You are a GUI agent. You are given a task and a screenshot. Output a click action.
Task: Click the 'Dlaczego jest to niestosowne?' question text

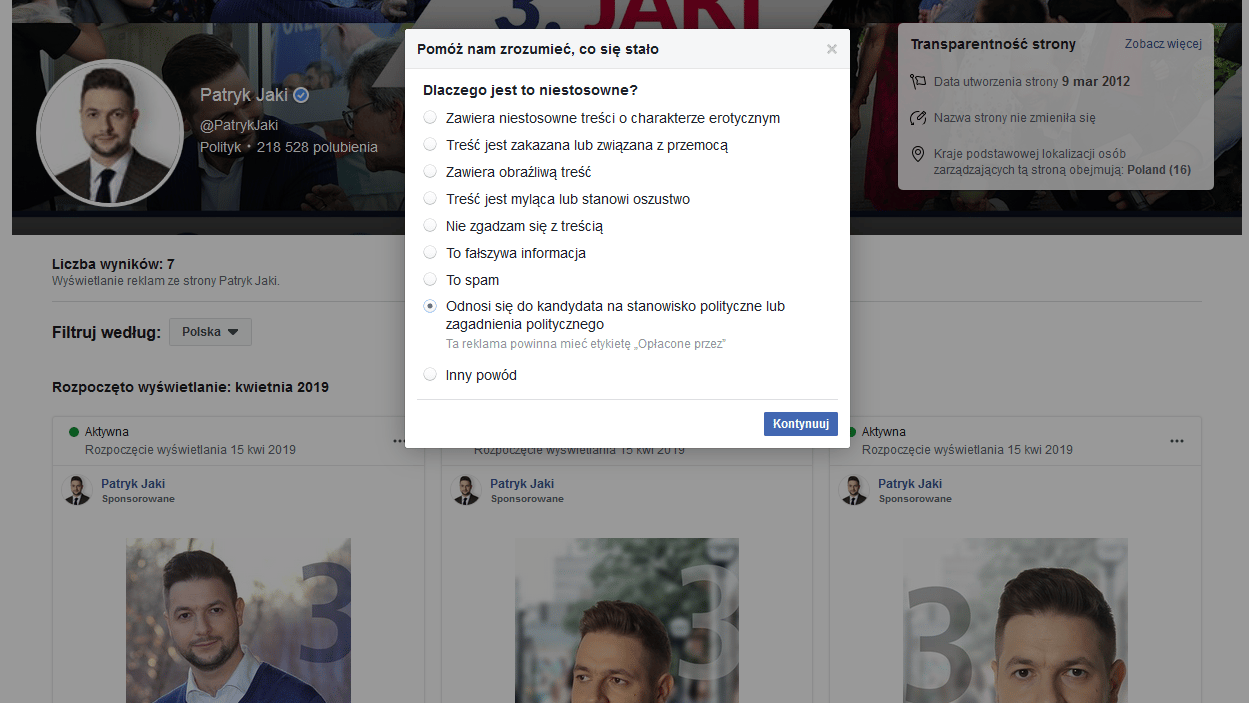530,90
